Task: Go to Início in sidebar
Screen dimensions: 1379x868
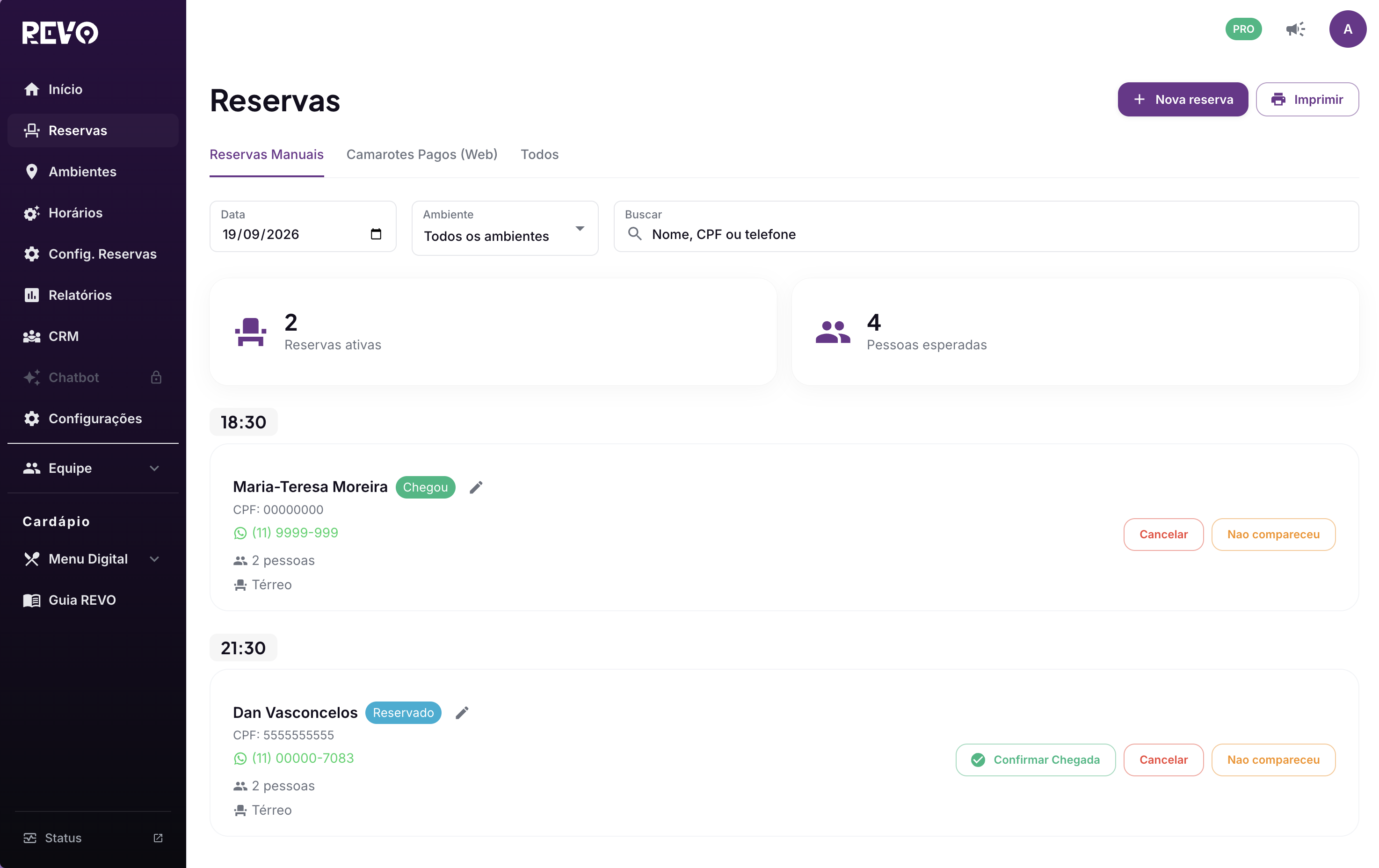Action: 93,89
